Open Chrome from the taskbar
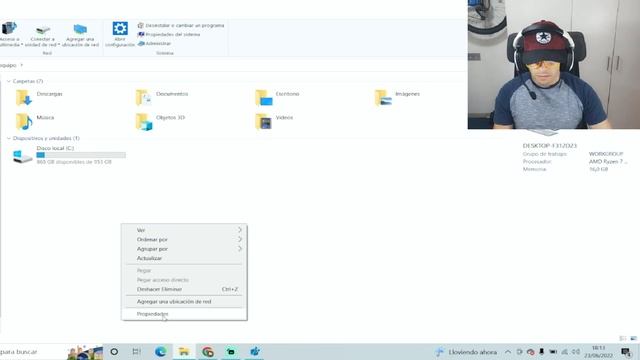The width and height of the screenshot is (640, 360). [x=208, y=352]
